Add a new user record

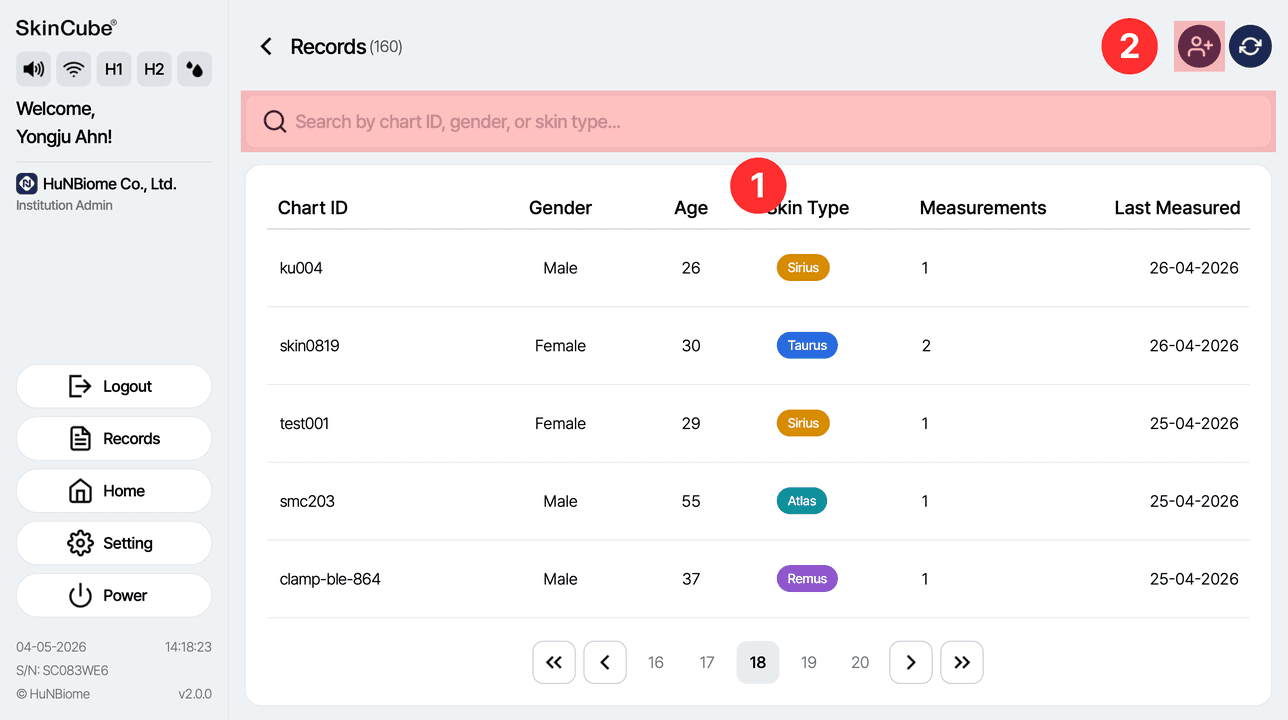click(x=1199, y=46)
